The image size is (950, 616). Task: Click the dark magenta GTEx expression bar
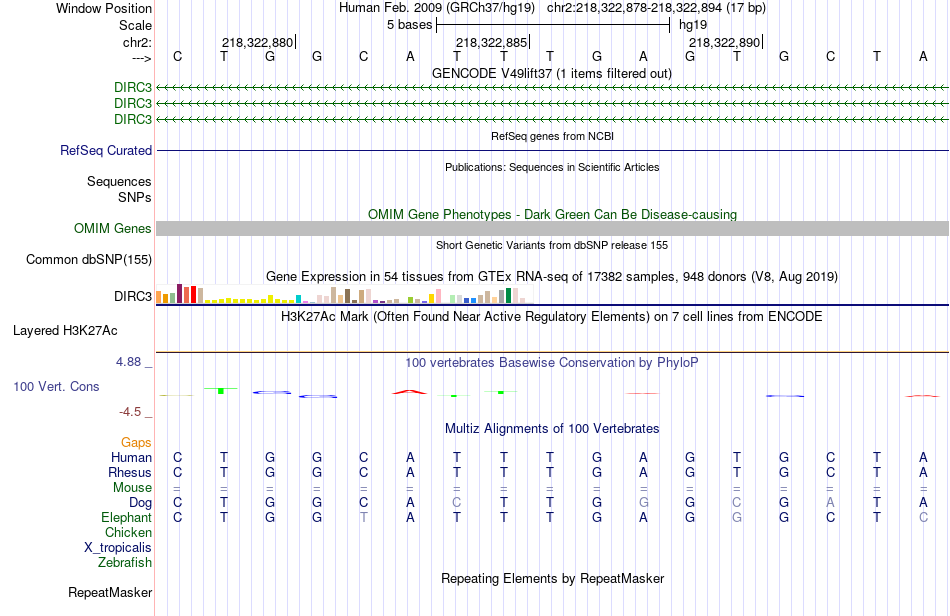click(179, 293)
